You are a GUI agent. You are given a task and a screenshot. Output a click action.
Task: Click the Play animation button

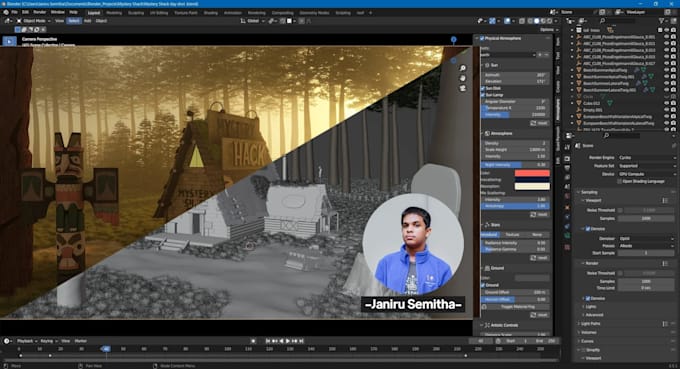click(x=288, y=341)
